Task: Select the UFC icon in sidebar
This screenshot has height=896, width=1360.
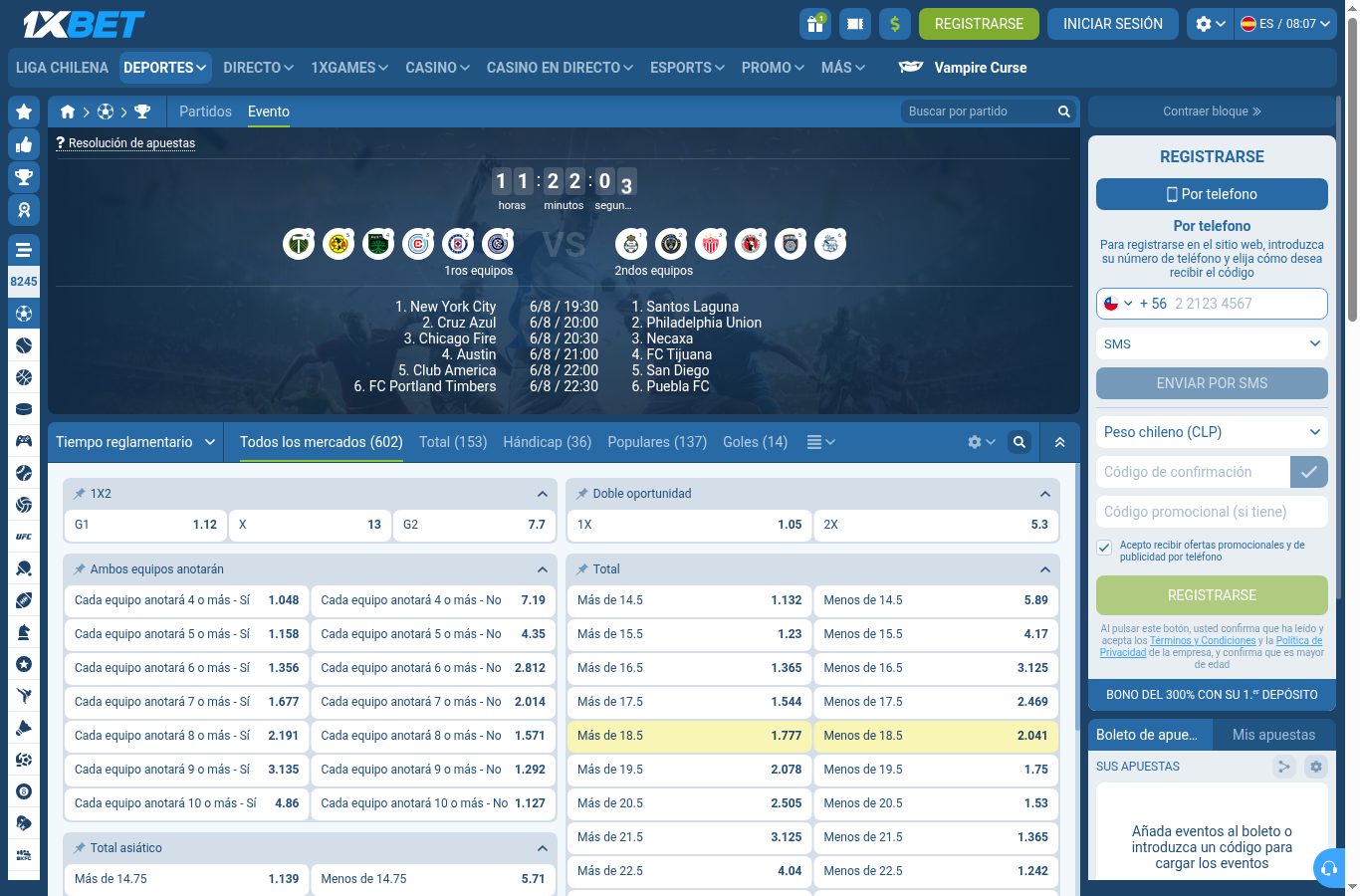Action: (x=24, y=537)
